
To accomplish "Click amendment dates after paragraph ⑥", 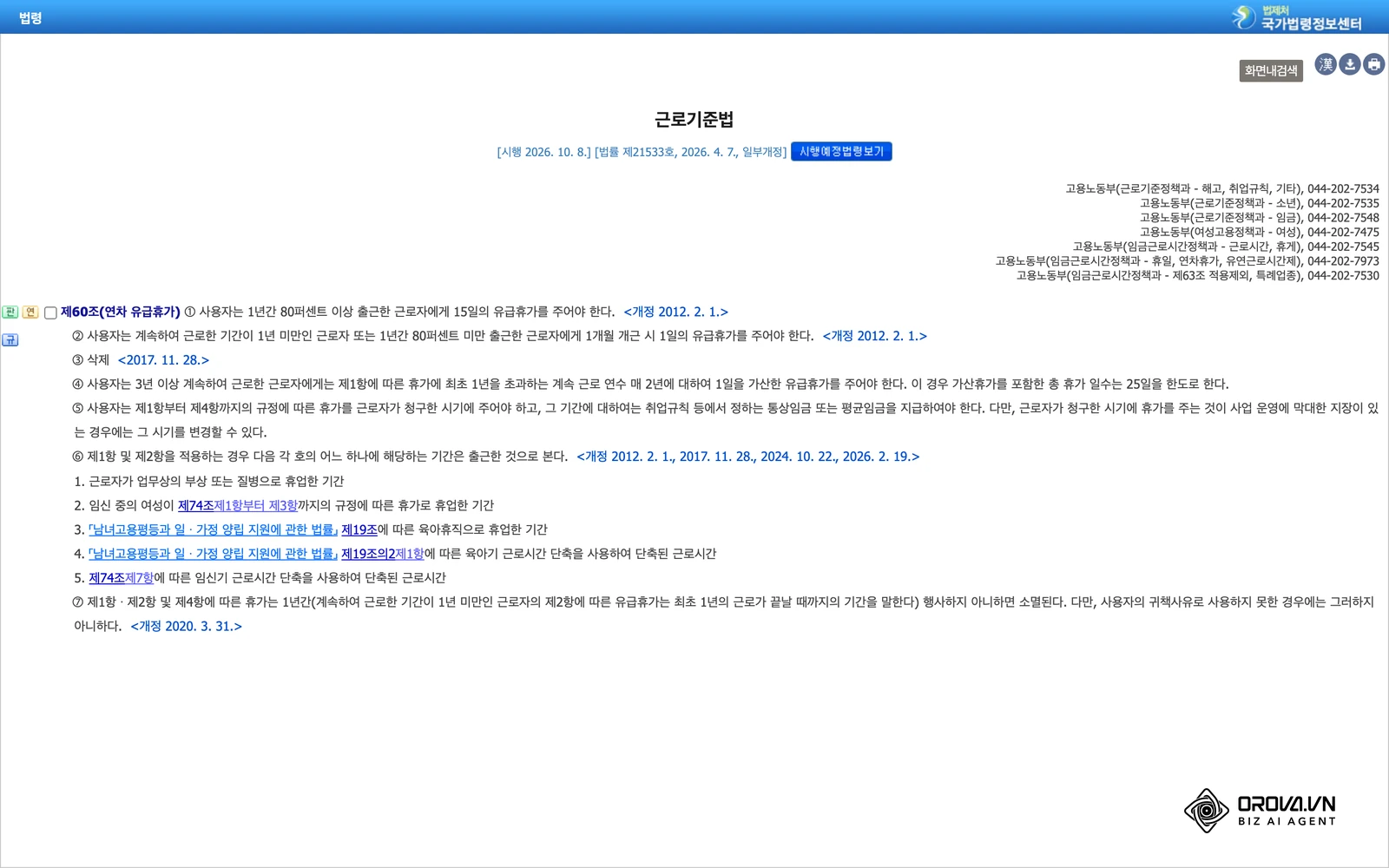I will coord(748,457).
